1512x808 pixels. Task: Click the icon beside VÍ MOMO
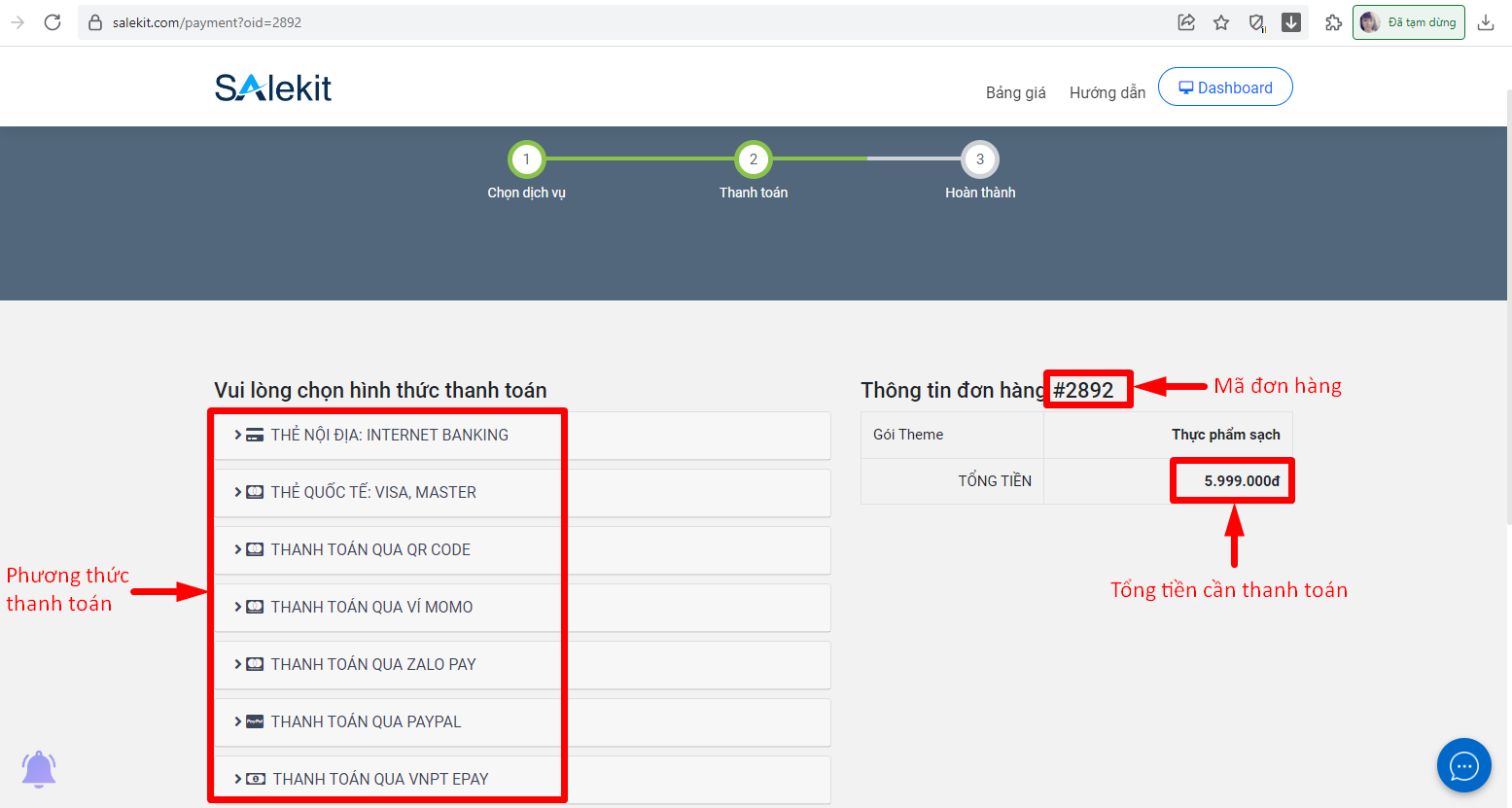point(255,607)
